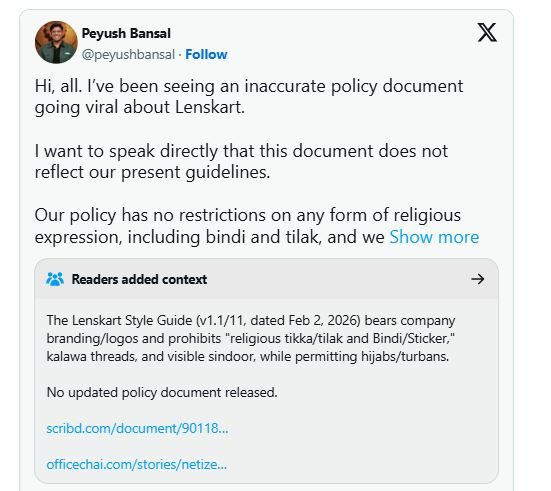Image resolution: width=551 pixels, height=491 pixels.
Task: Click 'No updated policy document released.' text
Action: click(162, 393)
